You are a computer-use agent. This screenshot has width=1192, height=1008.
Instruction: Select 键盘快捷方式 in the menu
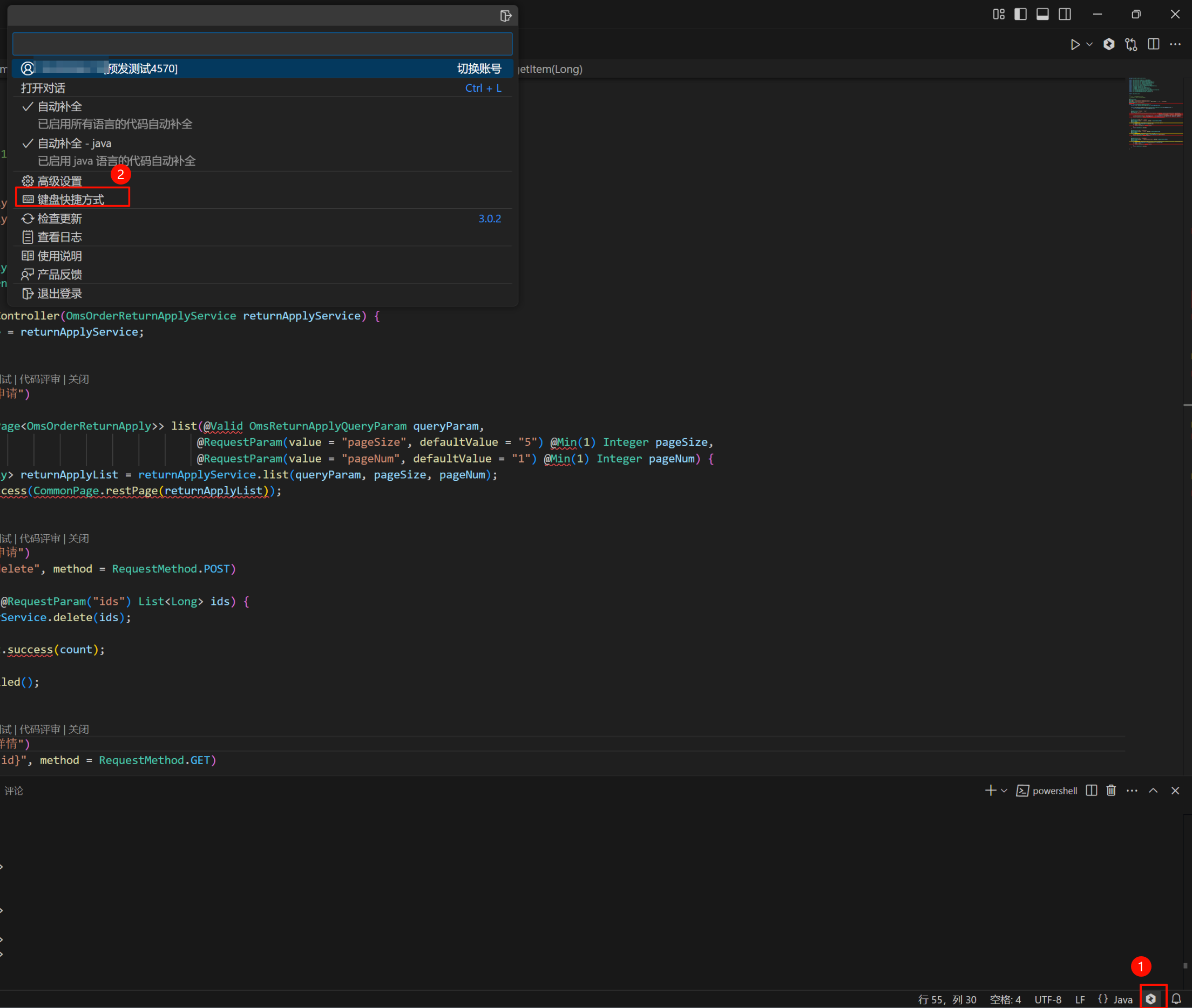click(x=70, y=199)
